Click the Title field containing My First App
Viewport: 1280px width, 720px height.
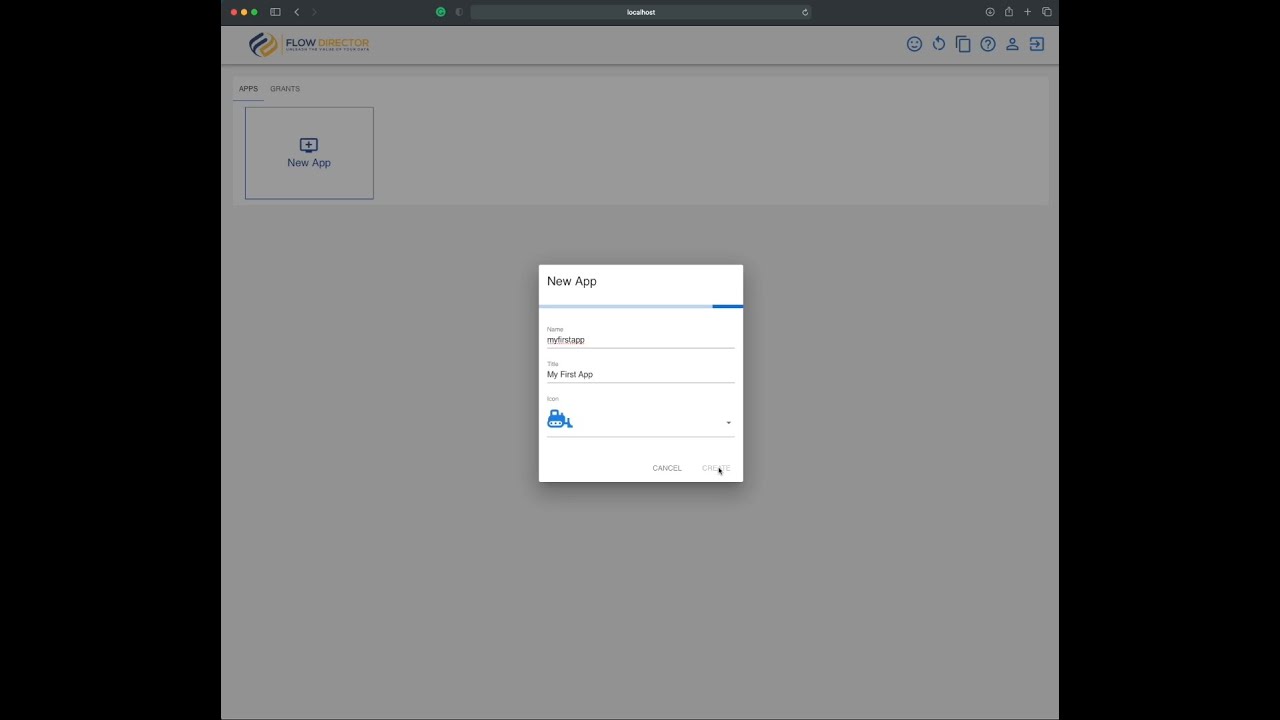(640, 374)
